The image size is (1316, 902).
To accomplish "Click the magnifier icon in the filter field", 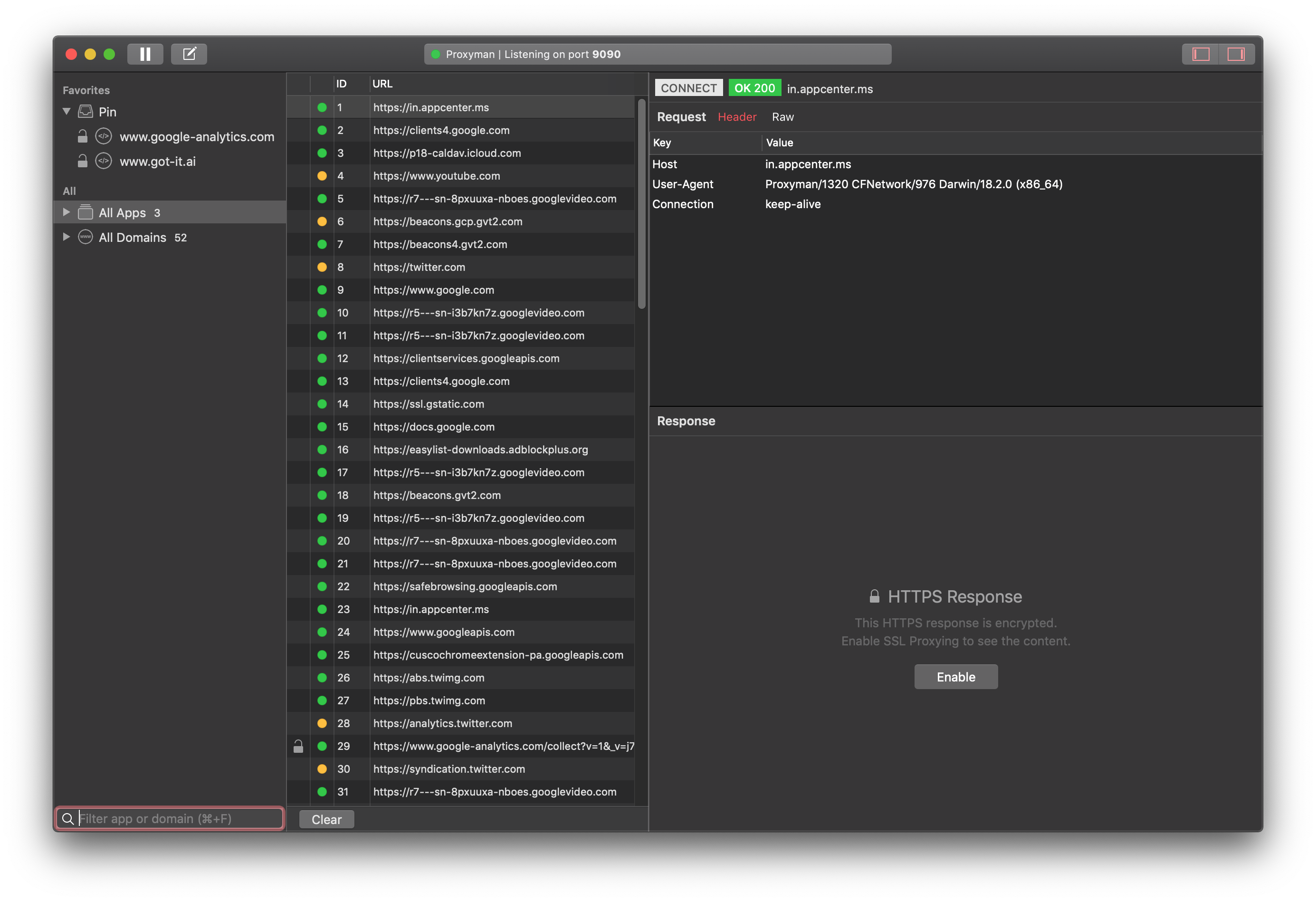I will click(68, 818).
